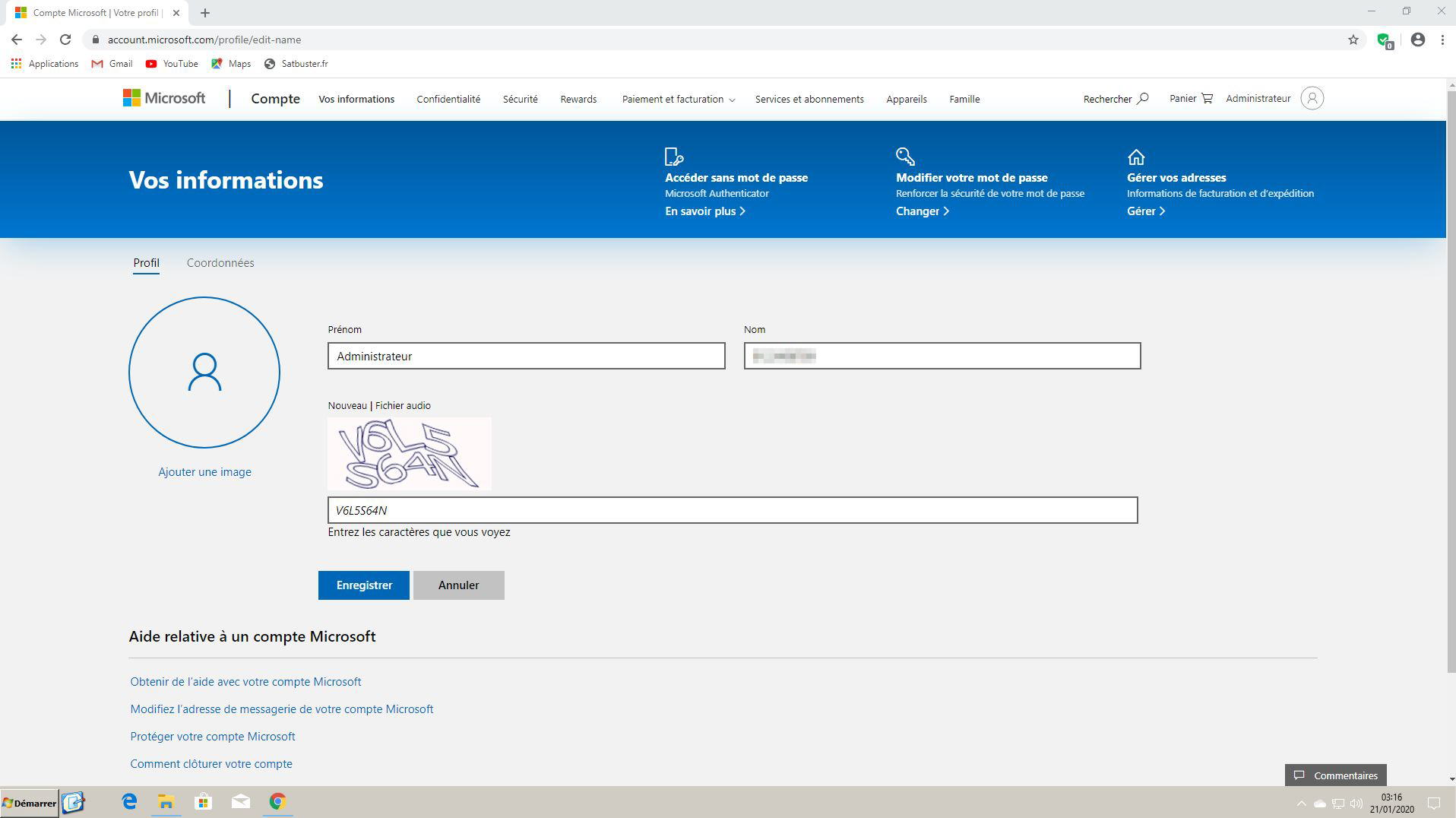
Task: Select the Profil tab
Action: pyautogui.click(x=146, y=263)
